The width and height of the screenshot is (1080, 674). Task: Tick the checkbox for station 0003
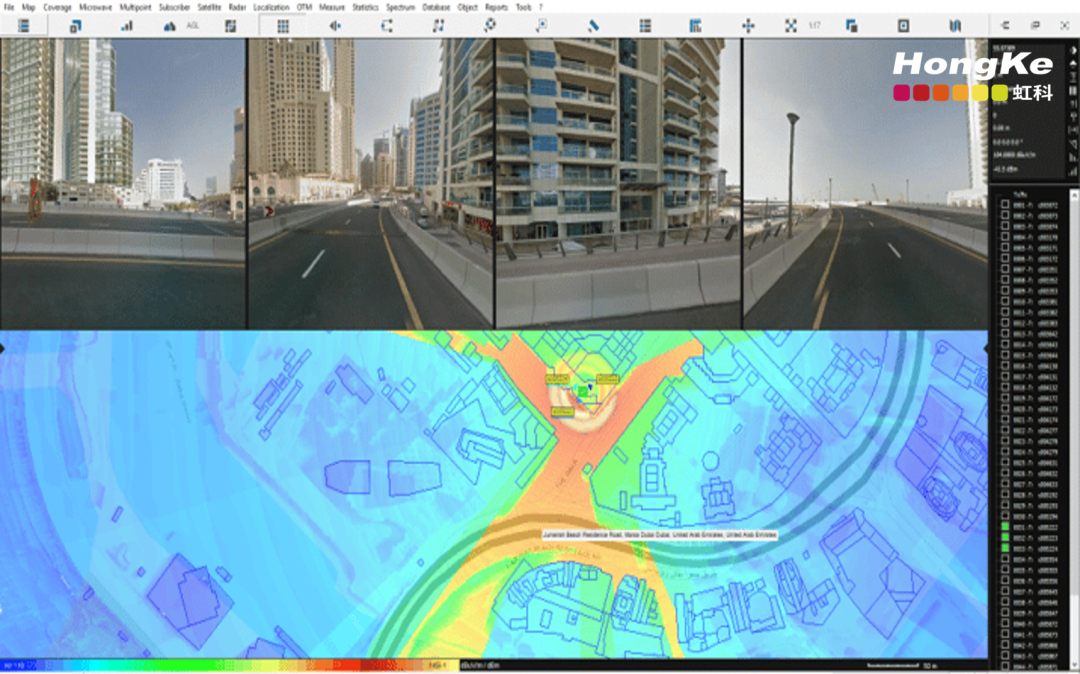1005,227
